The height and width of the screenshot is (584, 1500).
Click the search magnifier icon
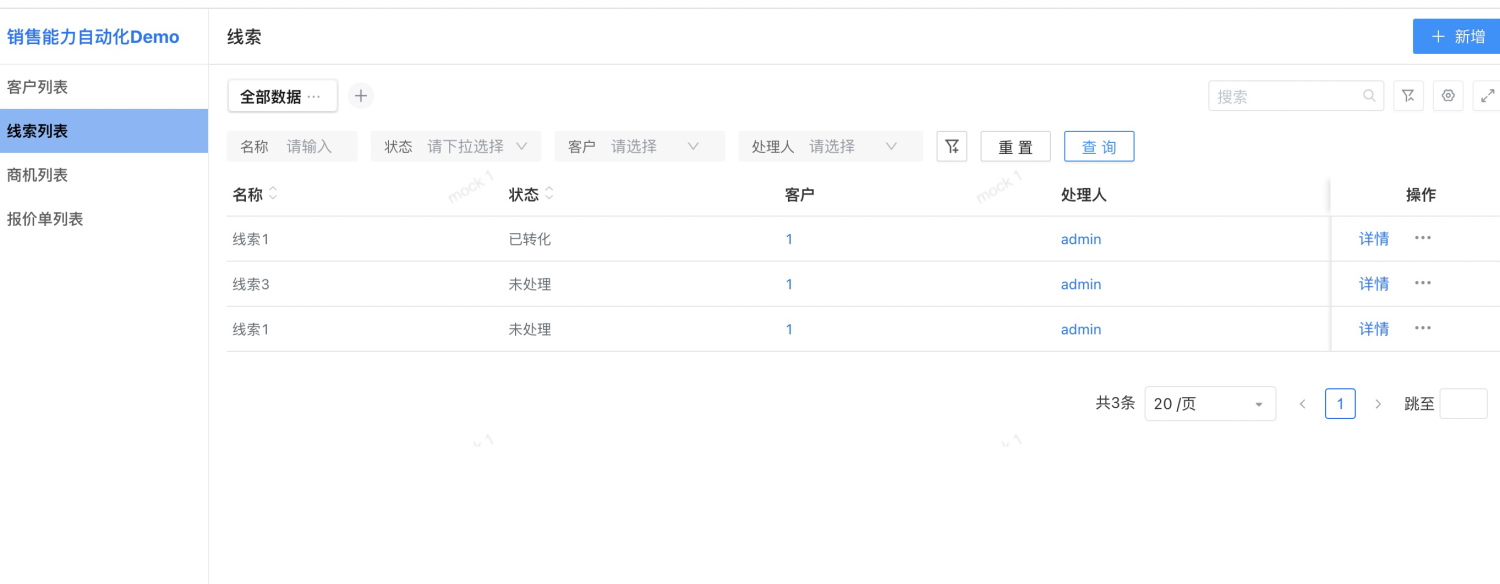coord(1369,96)
